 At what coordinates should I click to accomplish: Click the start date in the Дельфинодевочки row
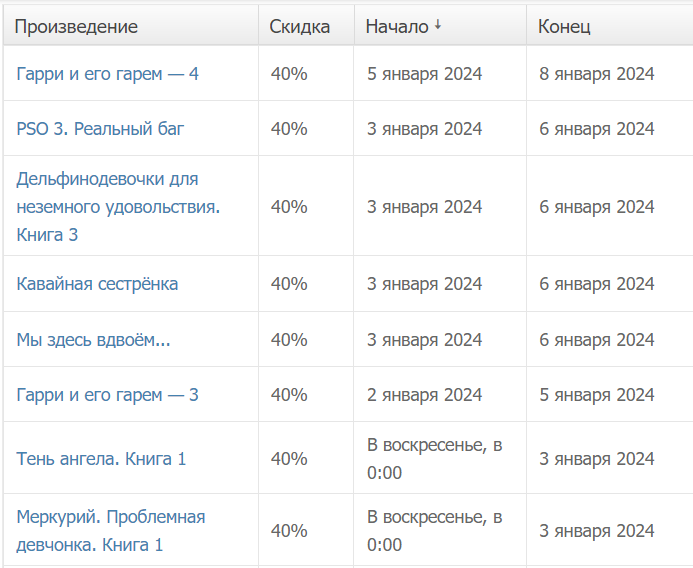pos(424,207)
